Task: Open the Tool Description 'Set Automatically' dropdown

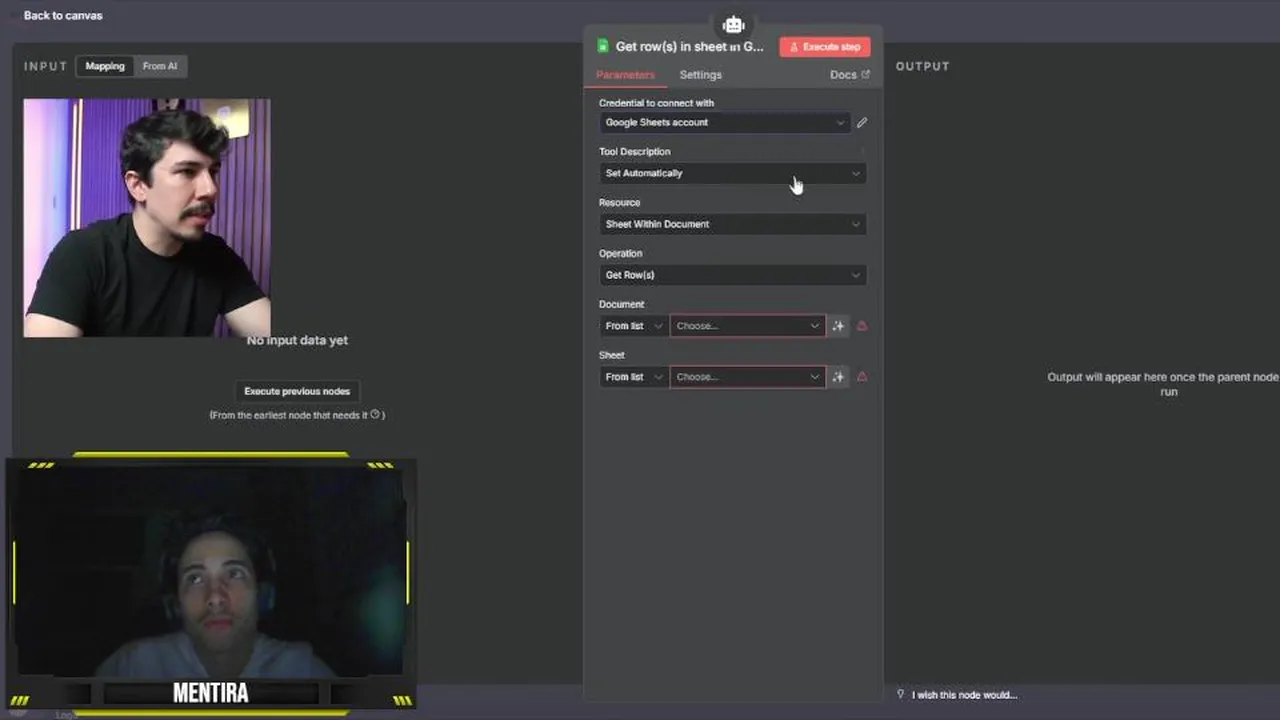Action: [733, 173]
